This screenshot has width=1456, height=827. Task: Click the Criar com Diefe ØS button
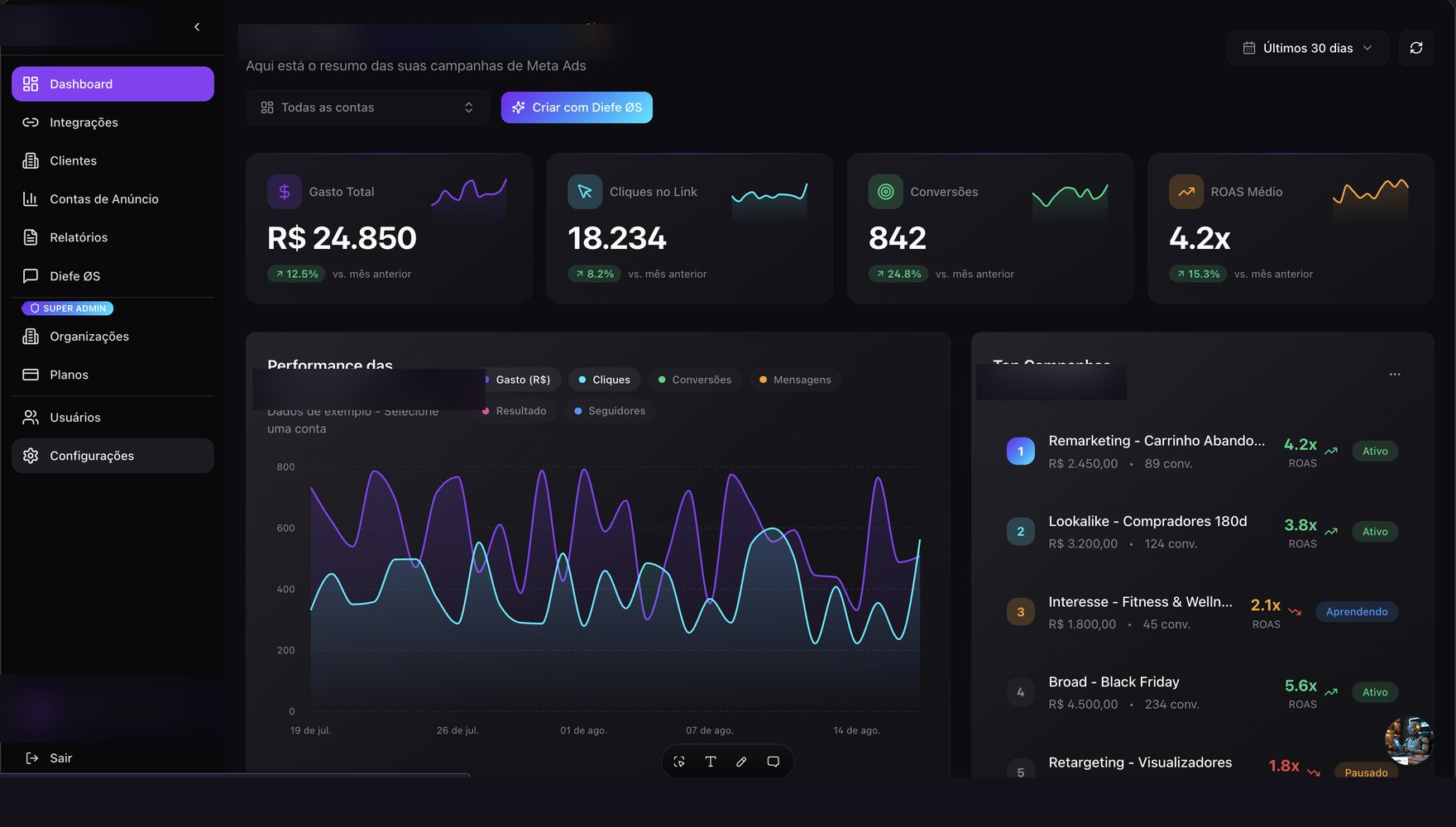(x=577, y=108)
